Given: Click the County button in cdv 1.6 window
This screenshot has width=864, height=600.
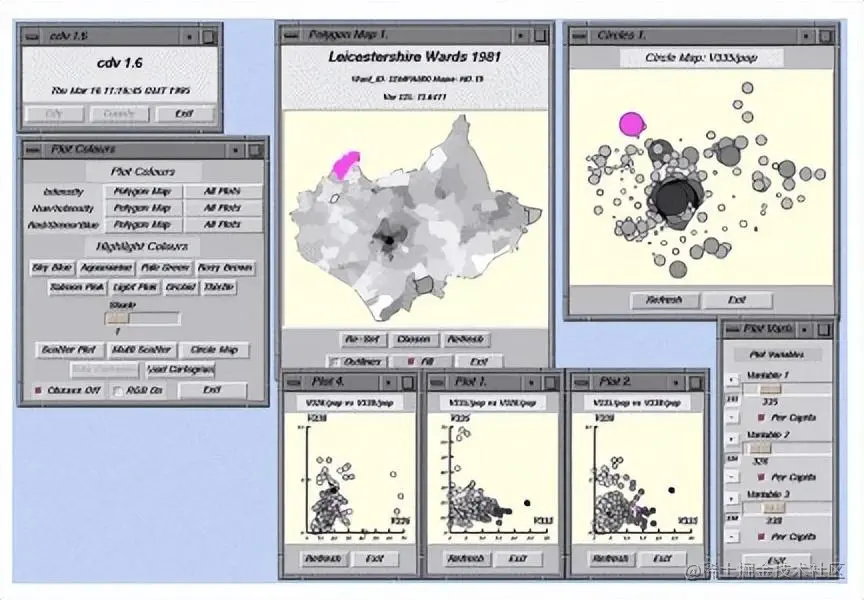Looking at the screenshot, I should [x=119, y=113].
